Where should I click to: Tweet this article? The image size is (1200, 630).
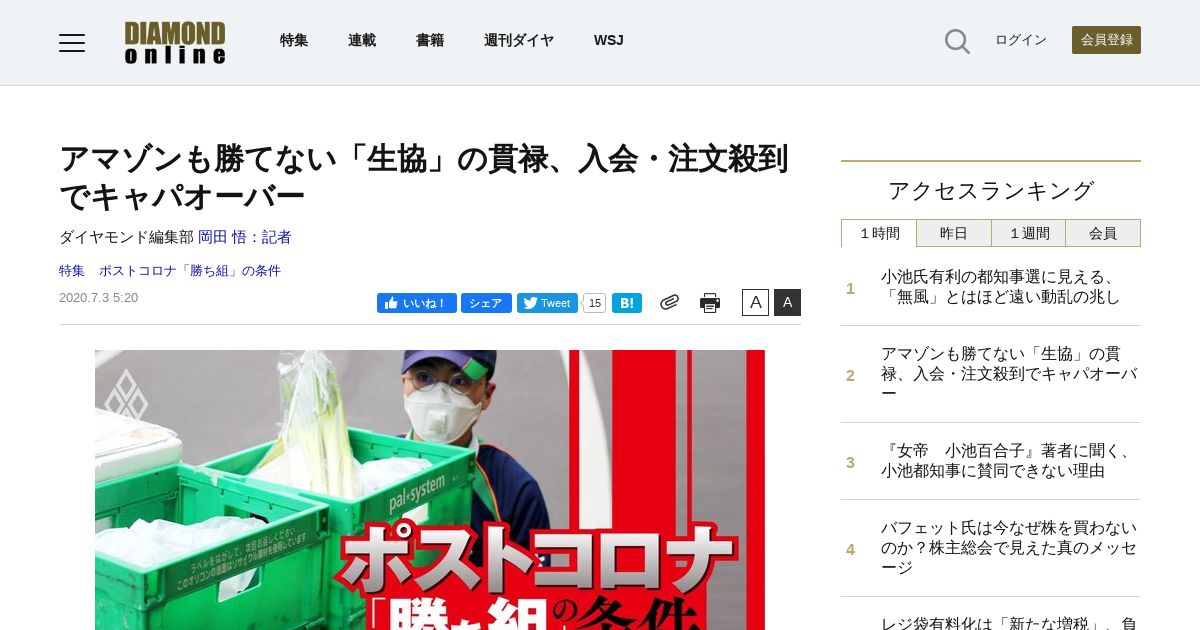(x=547, y=303)
